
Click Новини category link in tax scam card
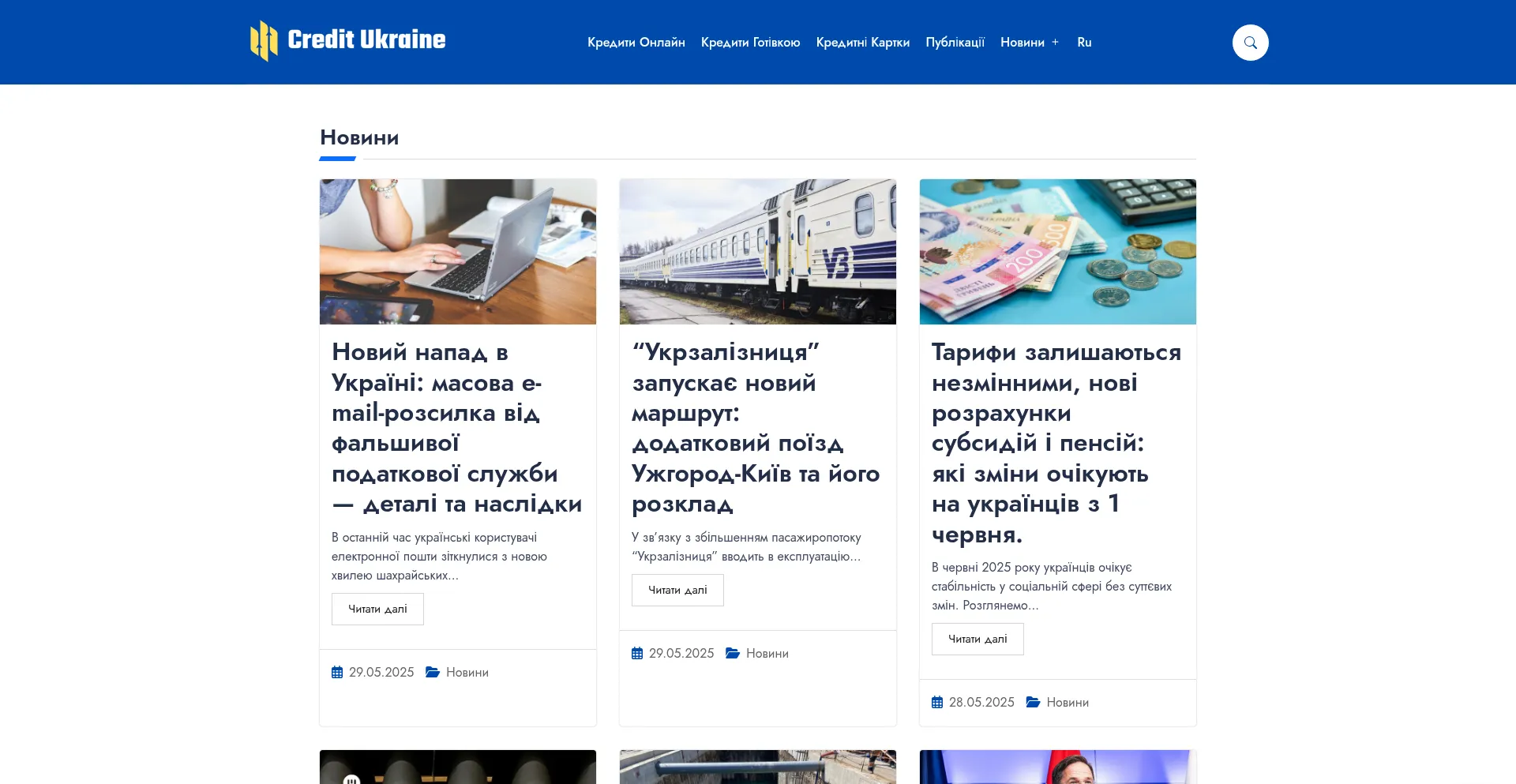coord(467,673)
